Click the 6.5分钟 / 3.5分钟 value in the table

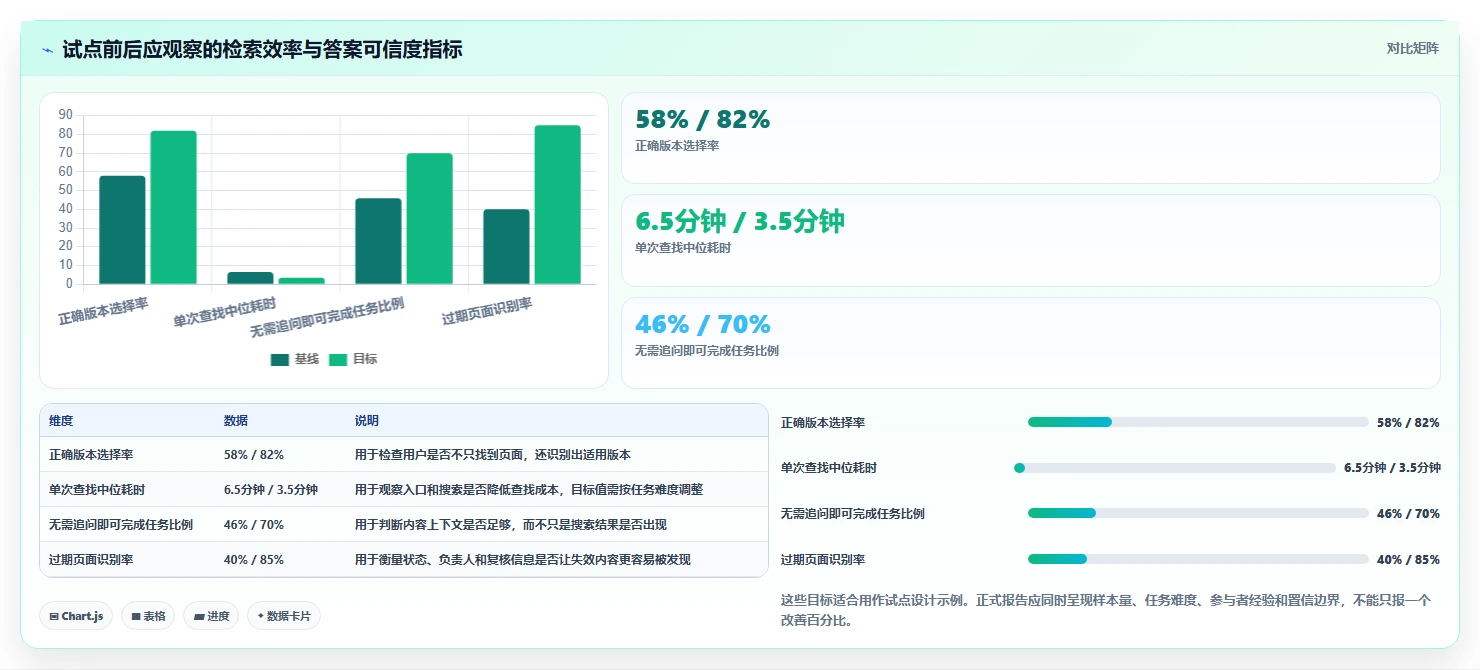point(271,489)
